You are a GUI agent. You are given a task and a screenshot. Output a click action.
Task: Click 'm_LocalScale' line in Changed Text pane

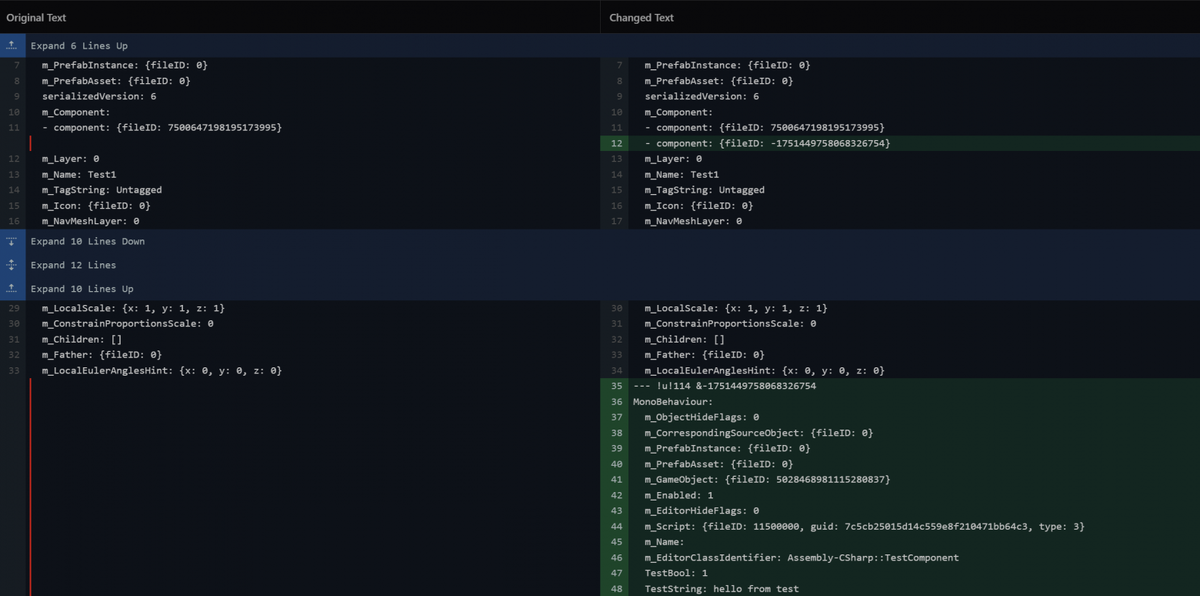[736, 308]
